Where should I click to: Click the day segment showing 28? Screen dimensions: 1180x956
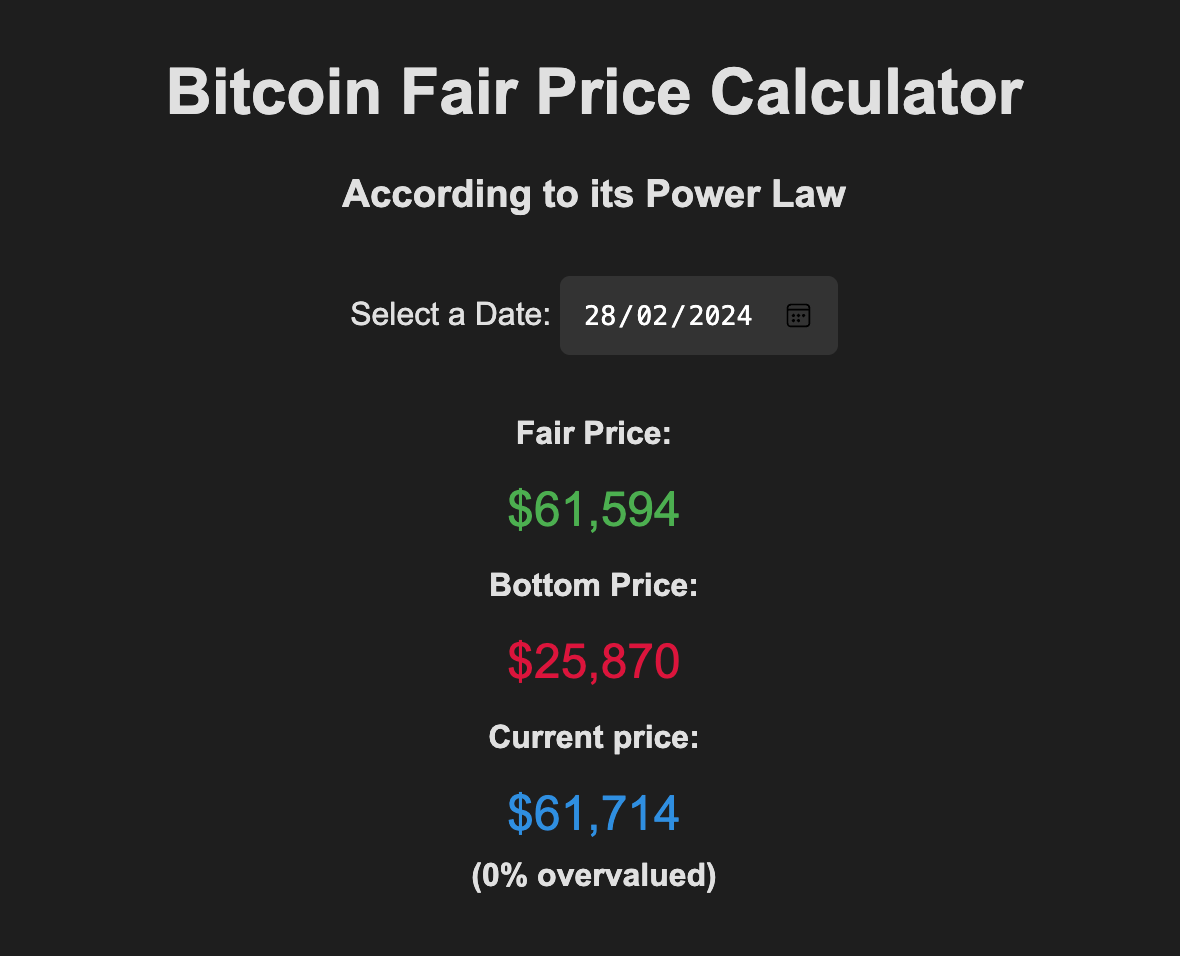pyautogui.click(x=603, y=315)
